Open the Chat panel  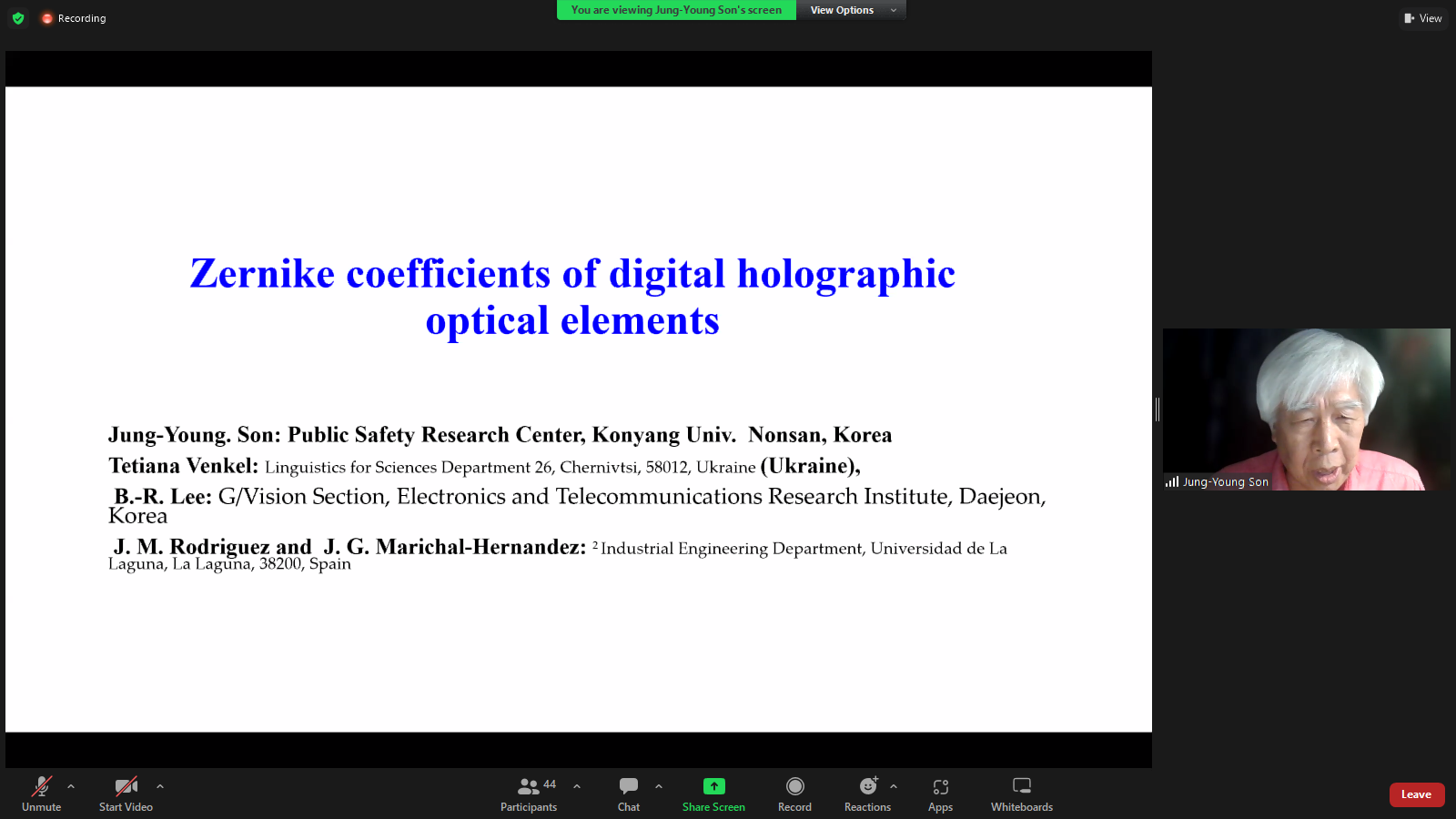click(629, 794)
